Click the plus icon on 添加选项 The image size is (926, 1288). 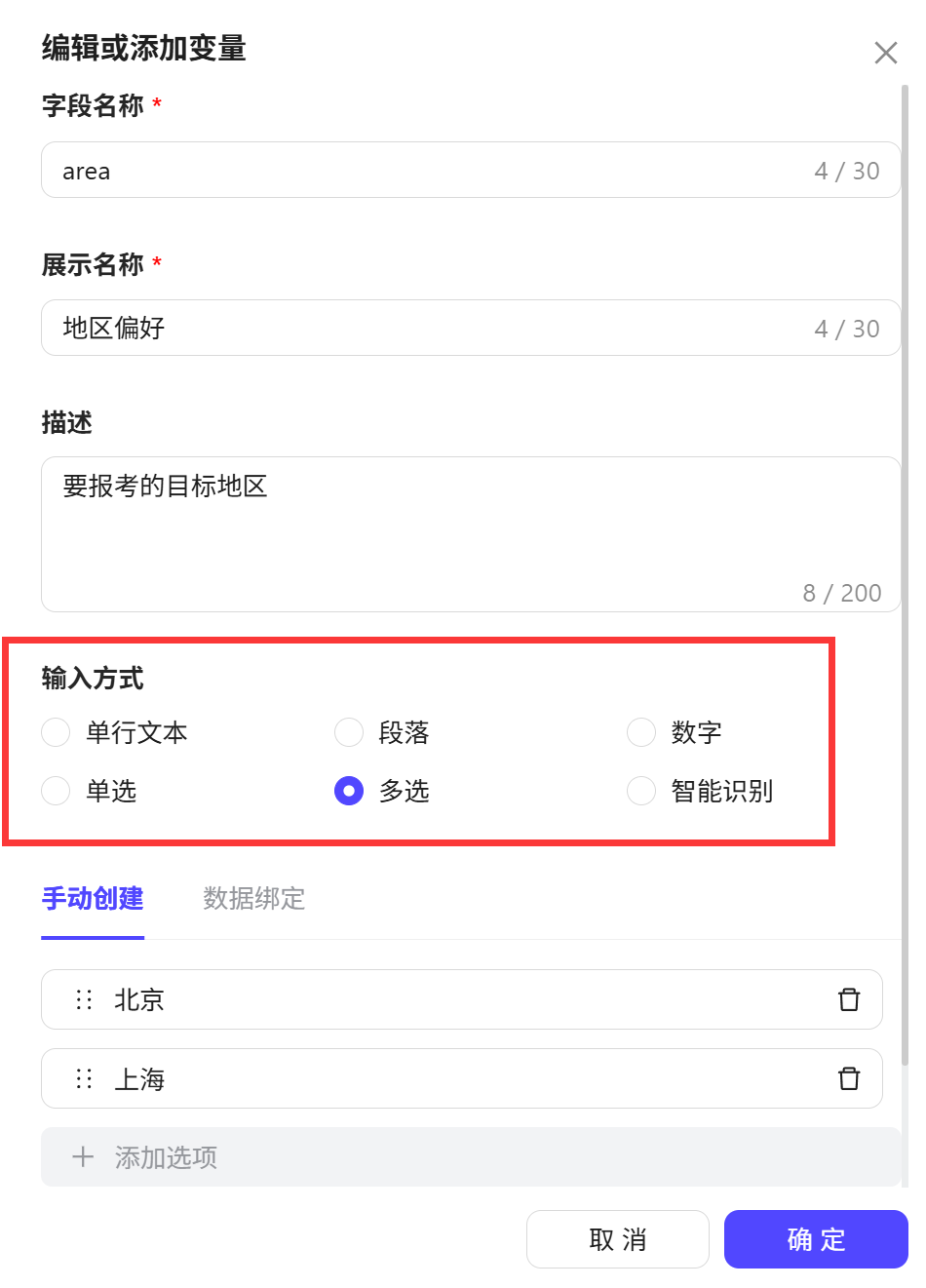pyautogui.click(x=83, y=1157)
